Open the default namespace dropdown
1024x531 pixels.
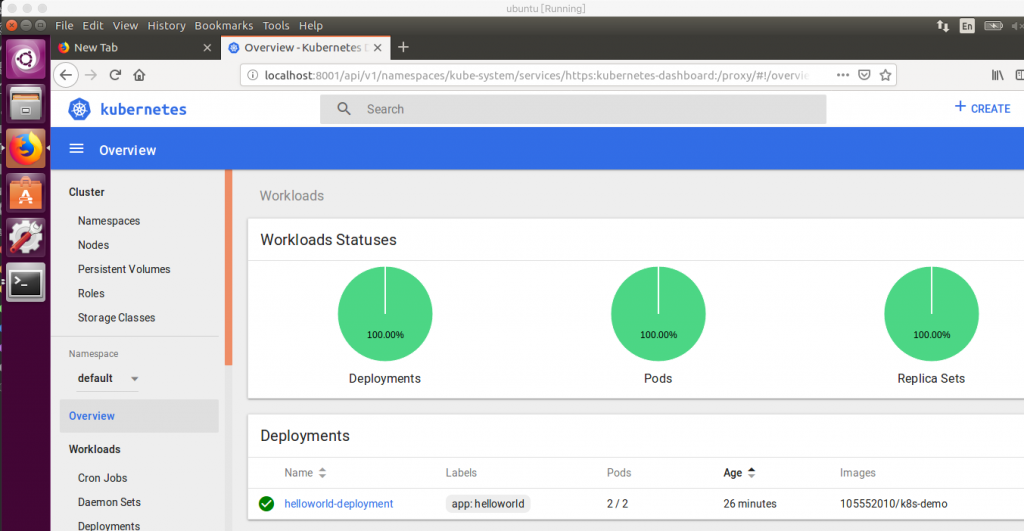point(108,378)
